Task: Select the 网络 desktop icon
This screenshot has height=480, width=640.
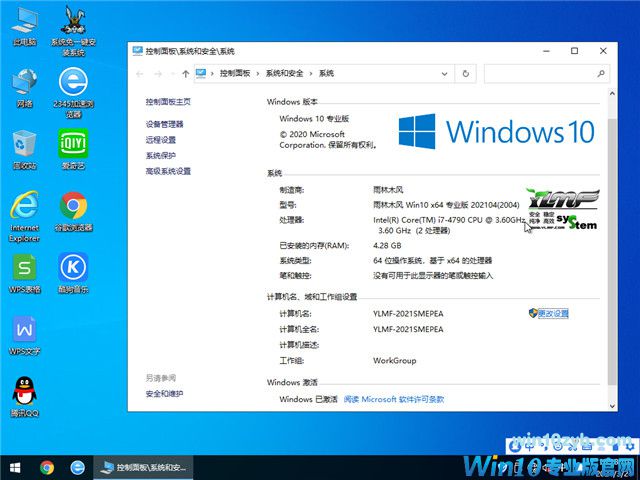Action: pyautogui.click(x=24, y=87)
